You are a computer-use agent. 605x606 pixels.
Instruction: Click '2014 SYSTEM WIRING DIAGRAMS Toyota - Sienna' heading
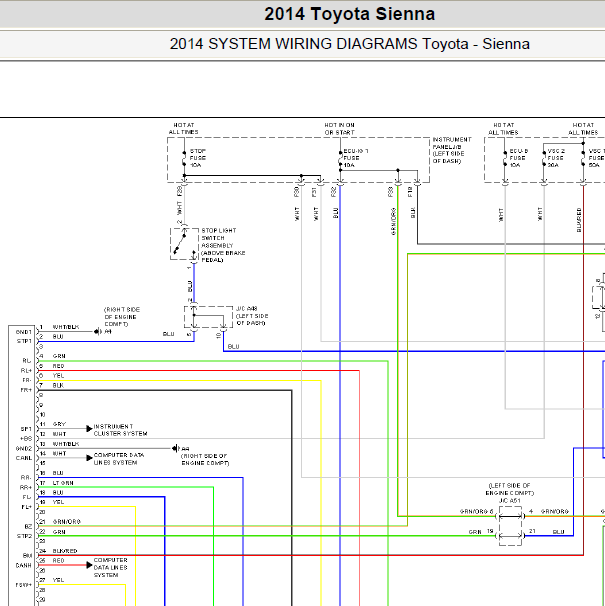349,44
